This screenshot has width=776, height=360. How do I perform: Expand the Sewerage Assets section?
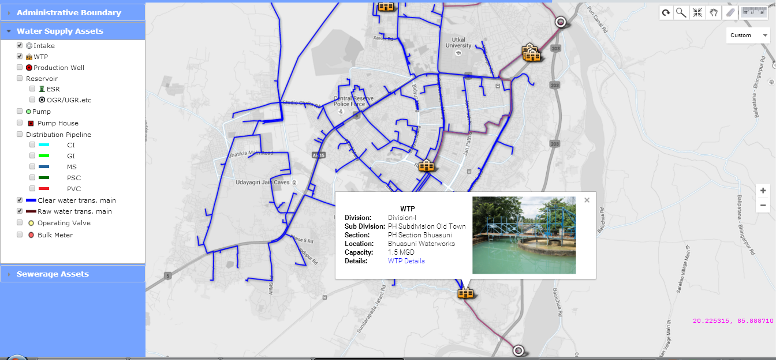coord(72,274)
